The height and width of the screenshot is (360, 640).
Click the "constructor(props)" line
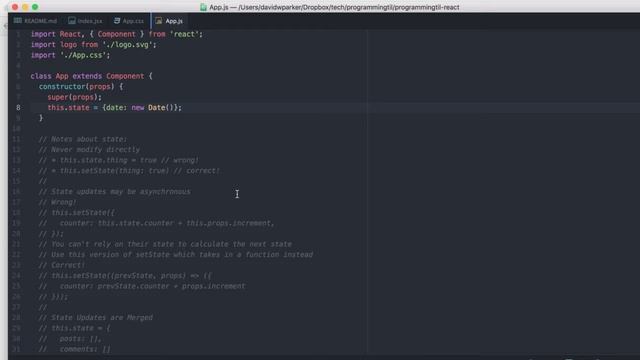pyautogui.click(x=81, y=87)
